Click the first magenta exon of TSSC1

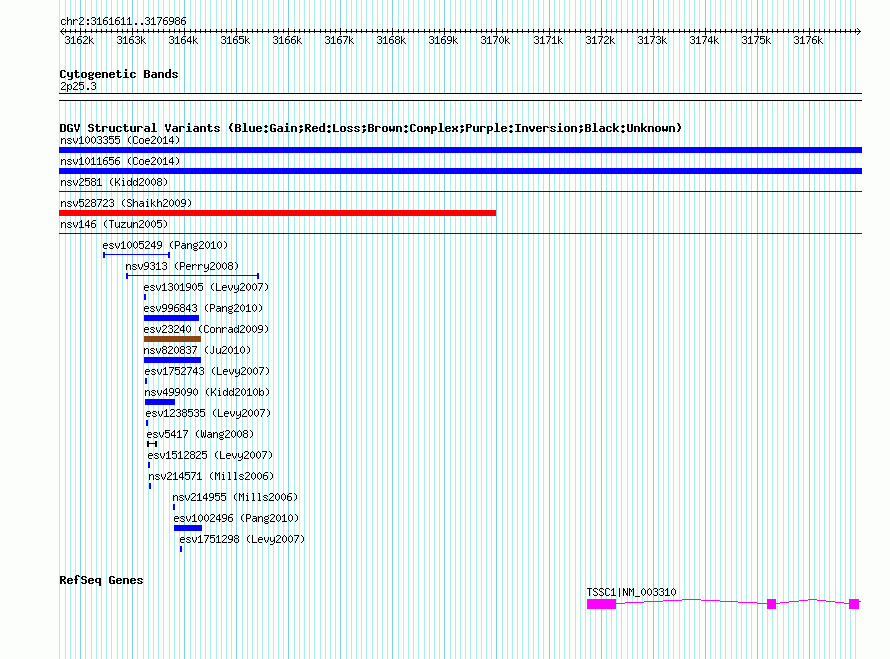point(601,604)
